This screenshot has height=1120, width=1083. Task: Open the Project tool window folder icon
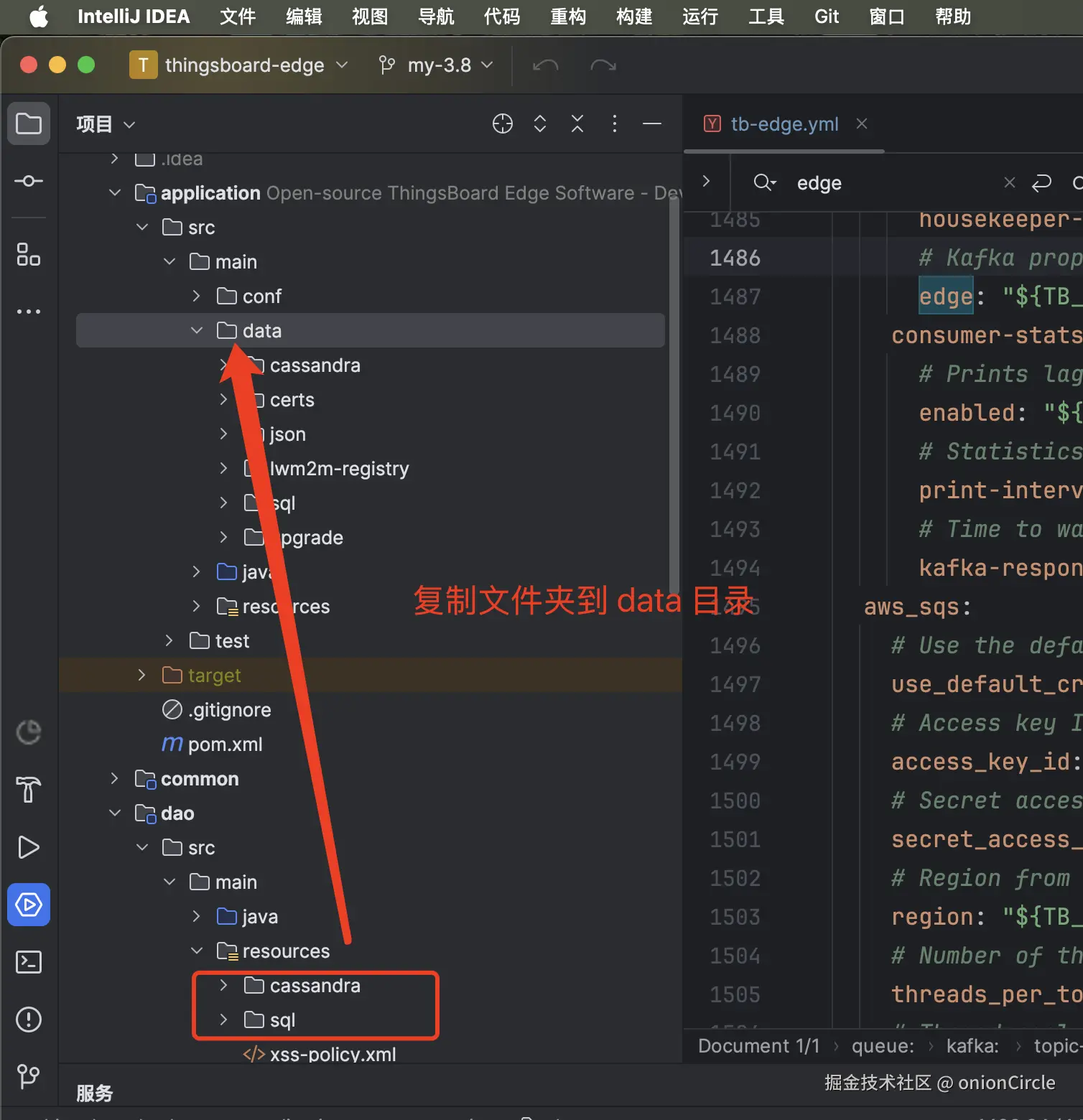[x=29, y=123]
